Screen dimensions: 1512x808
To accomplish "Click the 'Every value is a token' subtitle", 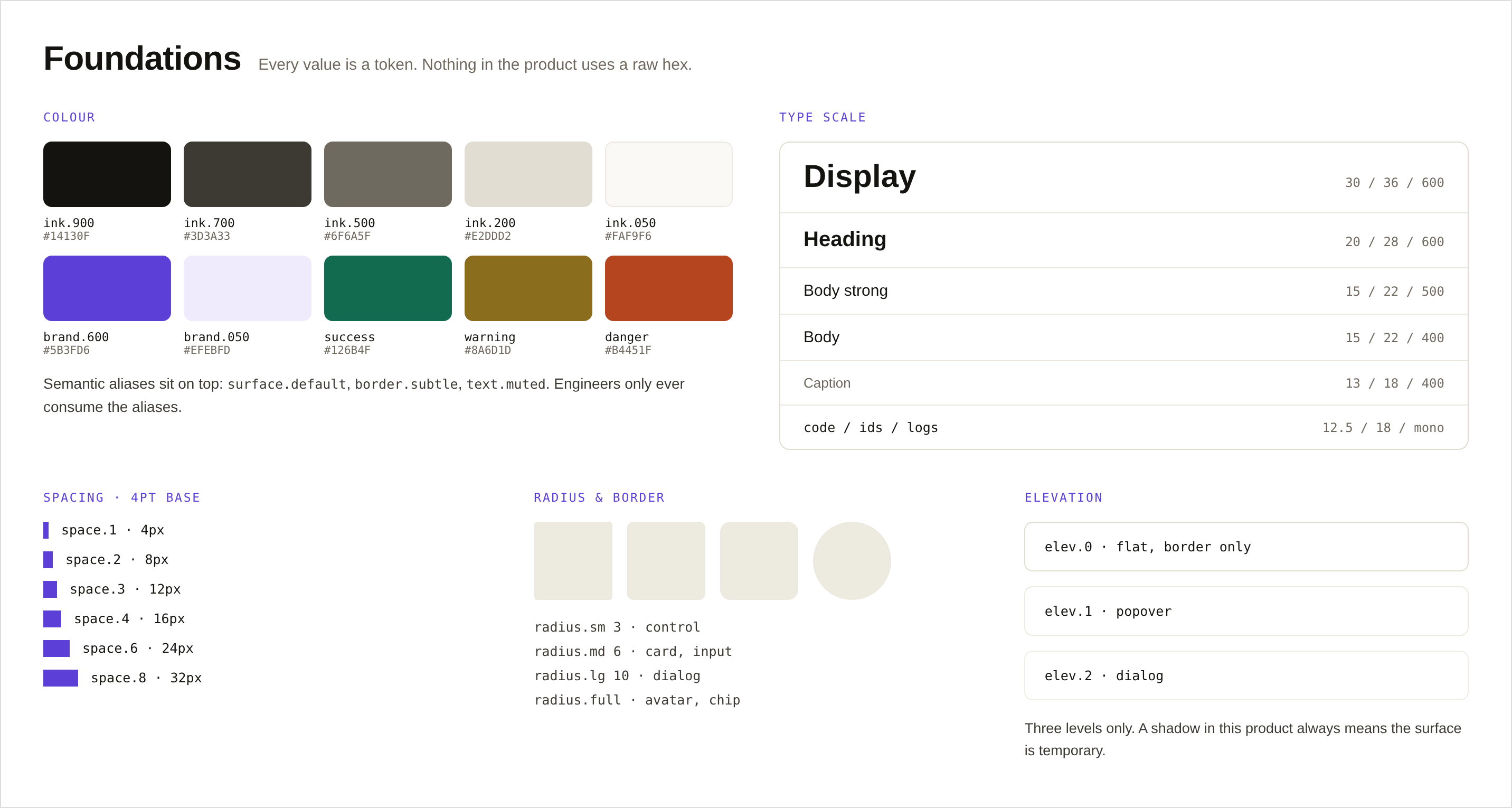I will pos(475,64).
